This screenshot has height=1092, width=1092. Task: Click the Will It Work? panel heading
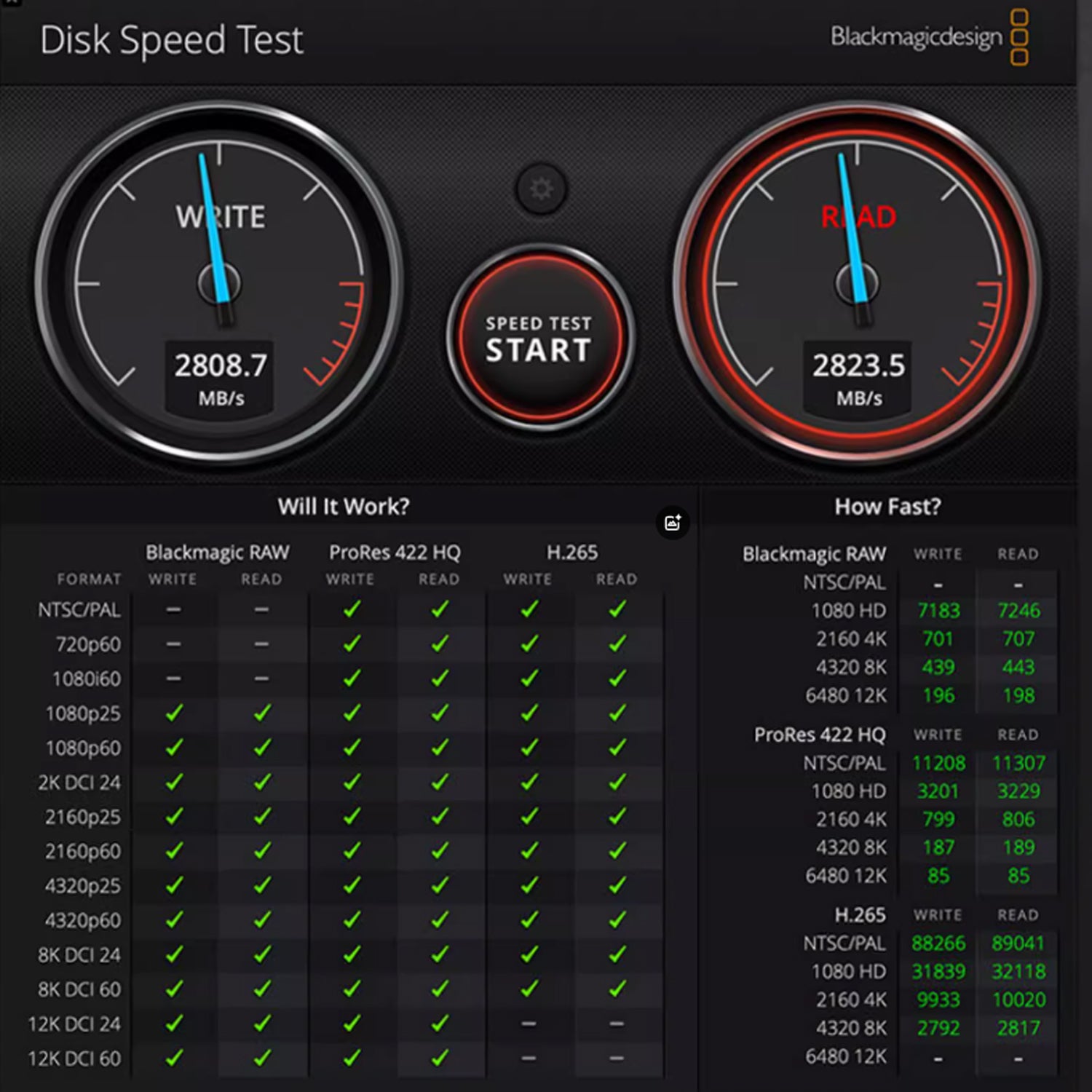[x=344, y=507]
